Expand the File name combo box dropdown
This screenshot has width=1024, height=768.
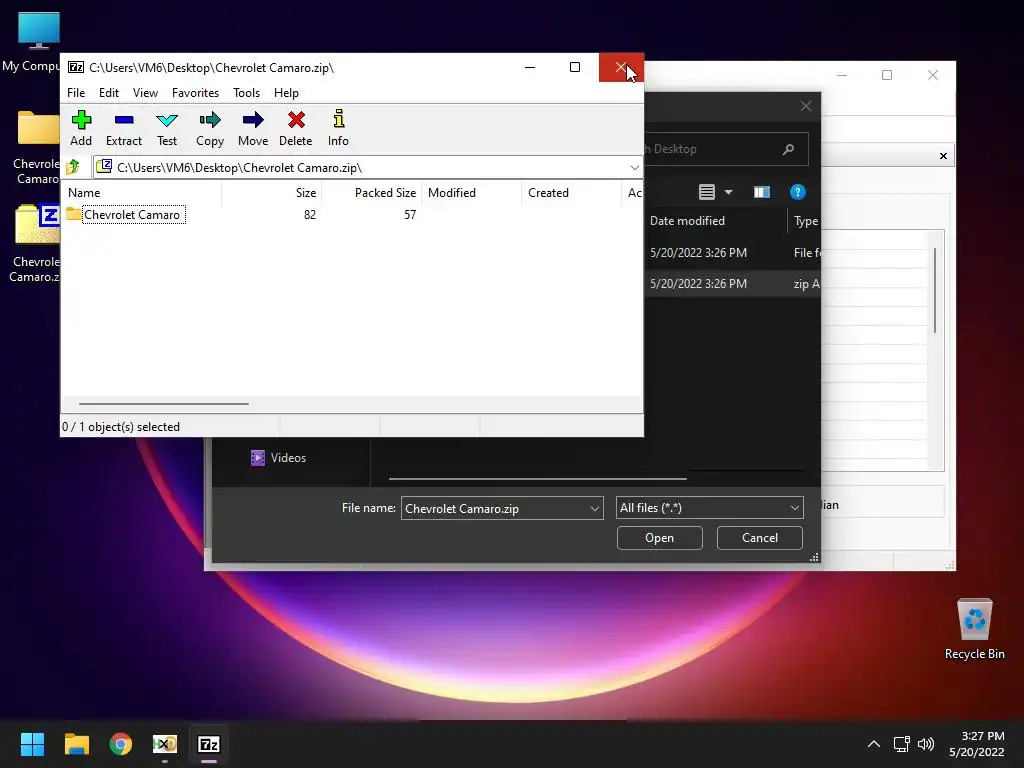[594, 508]
